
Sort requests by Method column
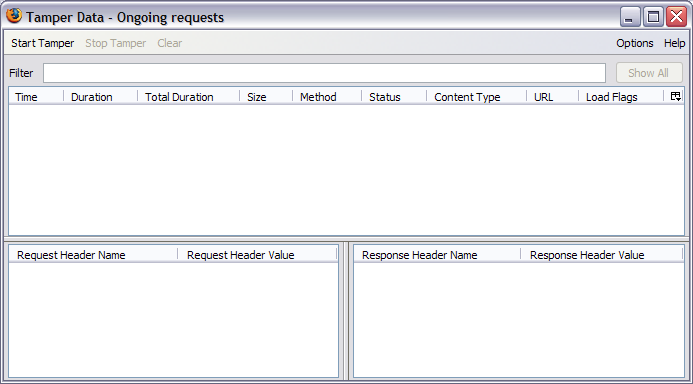(x=327, y=97)
